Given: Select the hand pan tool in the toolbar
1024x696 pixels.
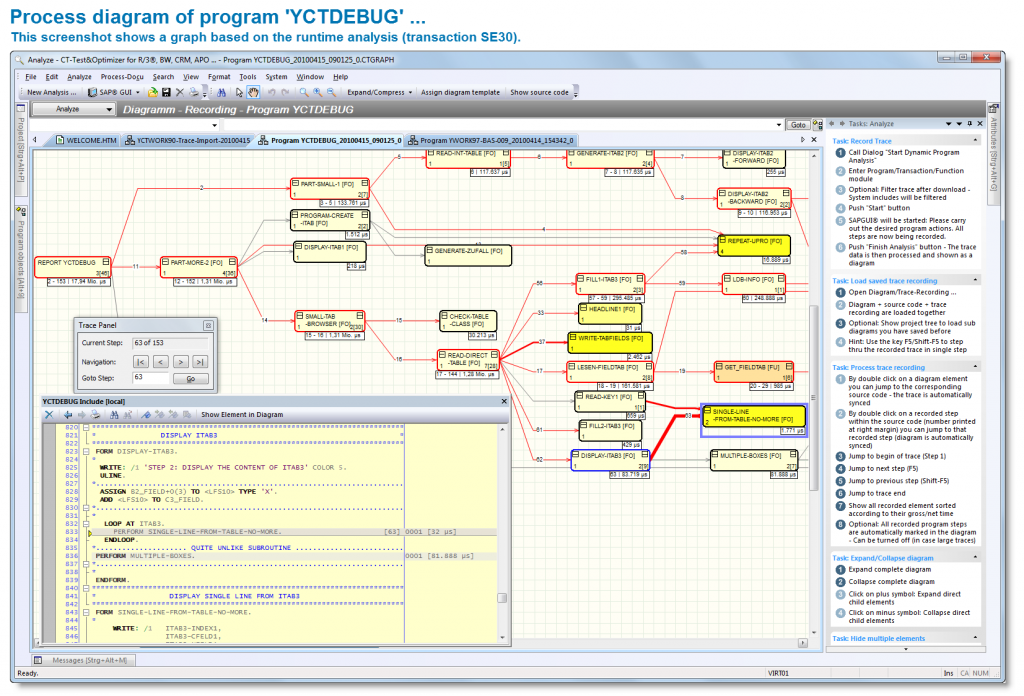Looking at the screenshot, I should click(253, 91).
